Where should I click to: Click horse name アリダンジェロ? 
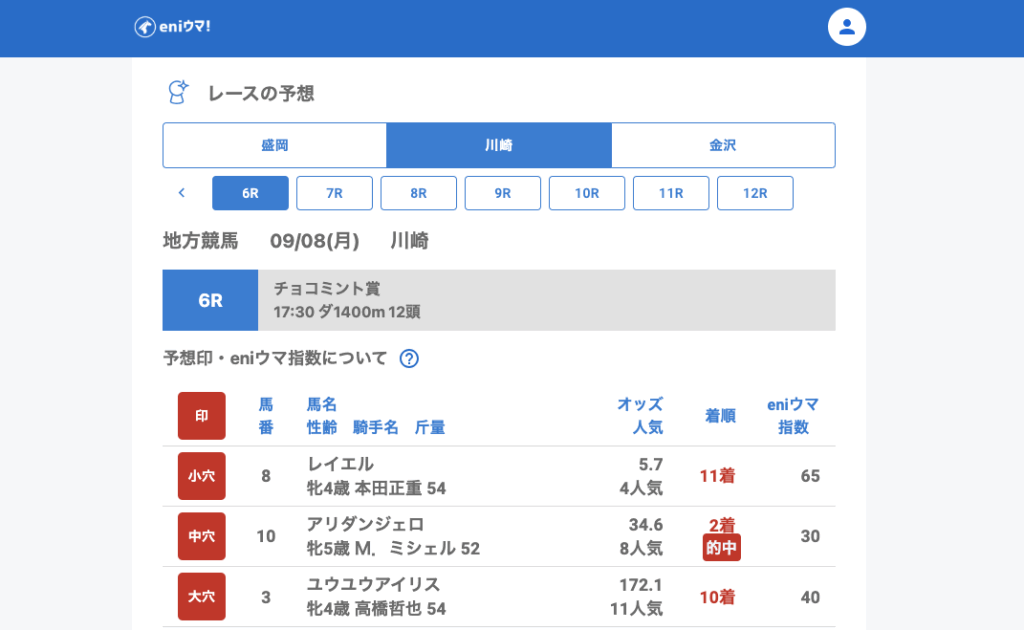click(x=365, y=524)
